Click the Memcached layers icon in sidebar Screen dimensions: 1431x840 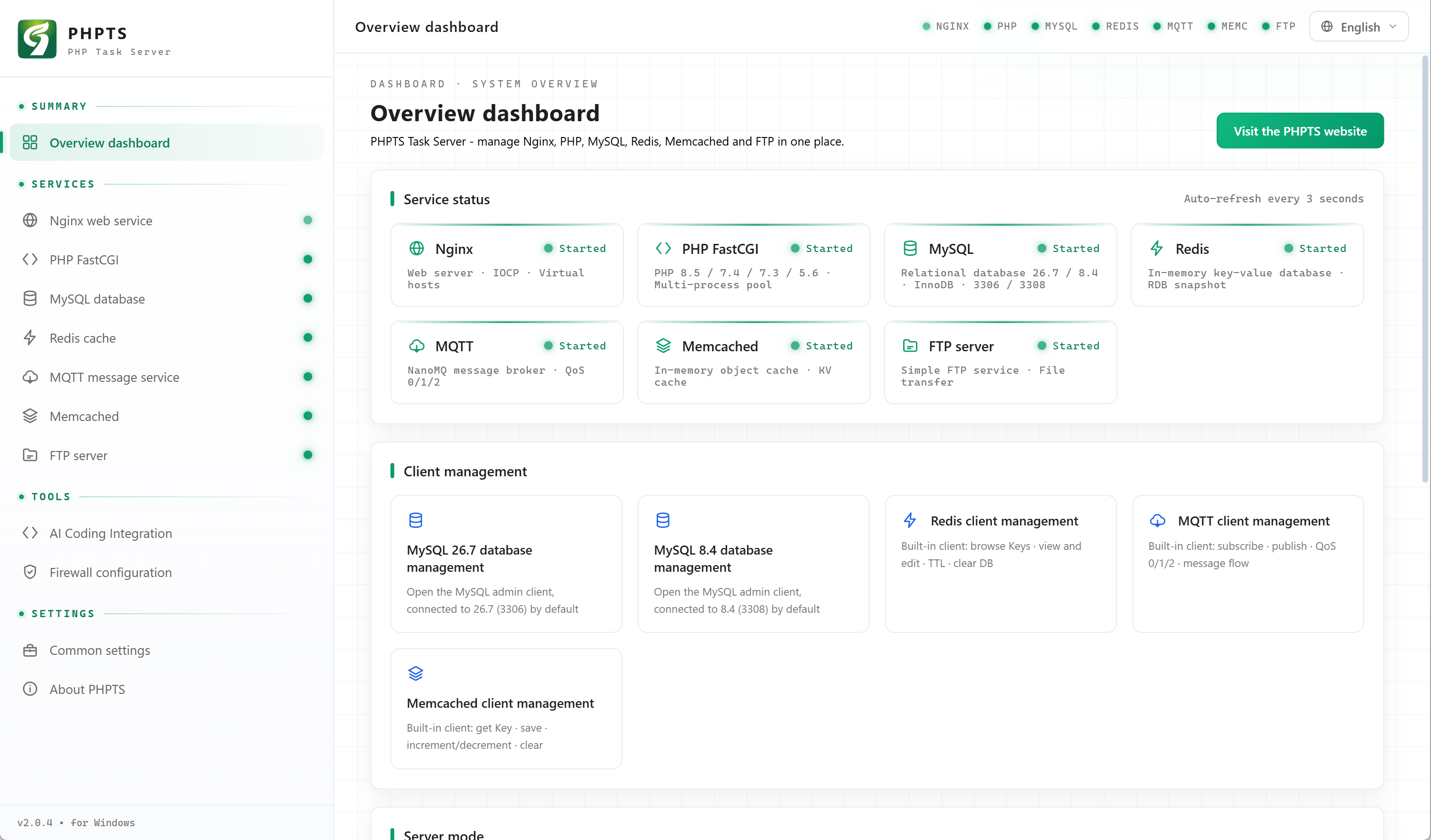tap(30, 416)
